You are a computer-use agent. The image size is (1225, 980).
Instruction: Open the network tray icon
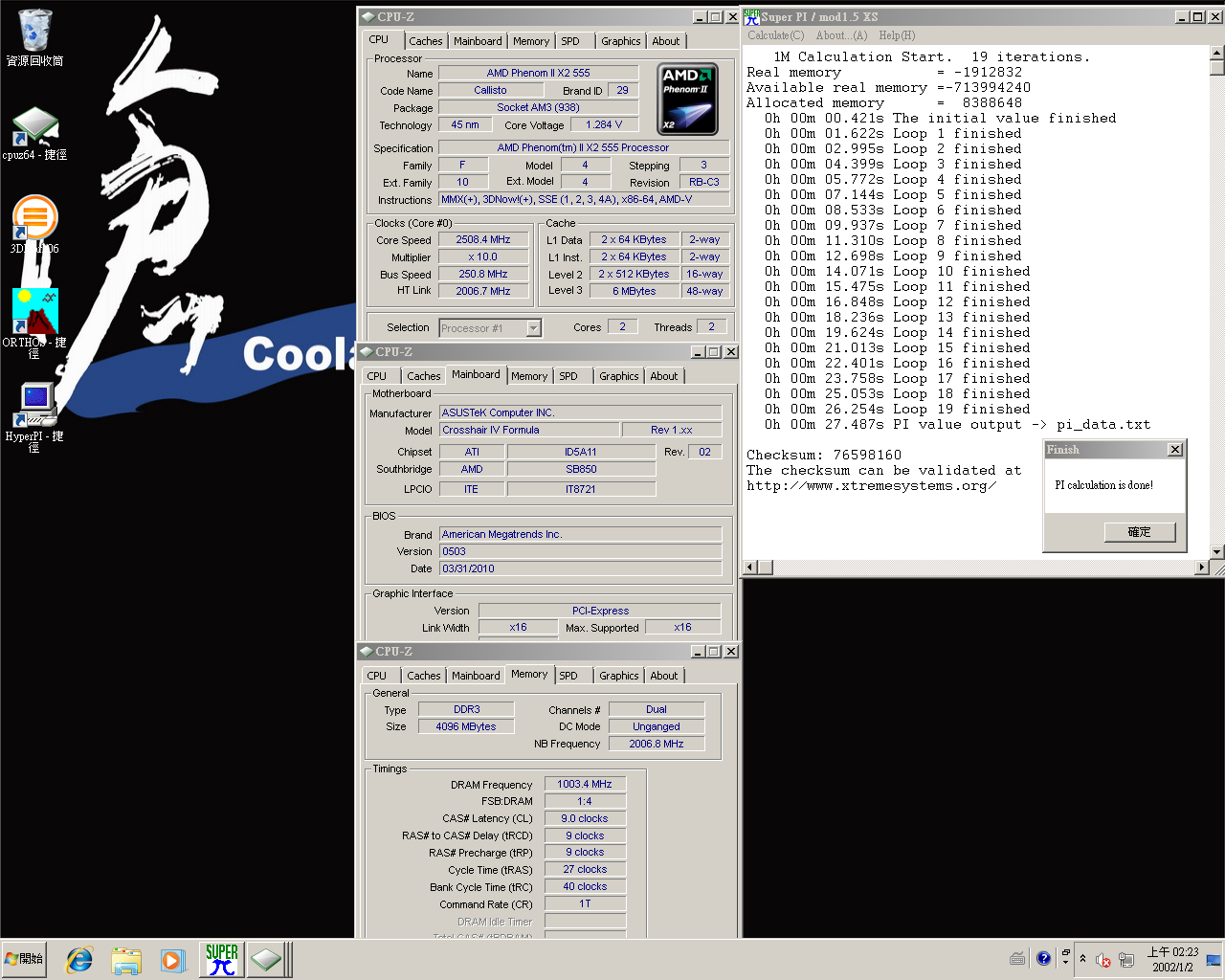(x=1126, y=959)
